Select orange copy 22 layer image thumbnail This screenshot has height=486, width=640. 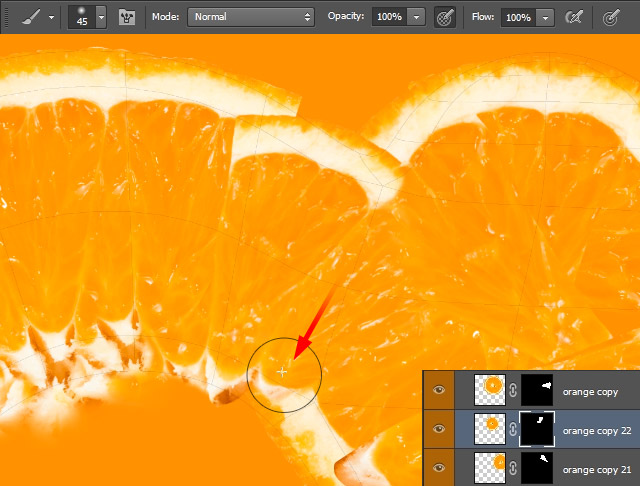(x=490, y=429)
